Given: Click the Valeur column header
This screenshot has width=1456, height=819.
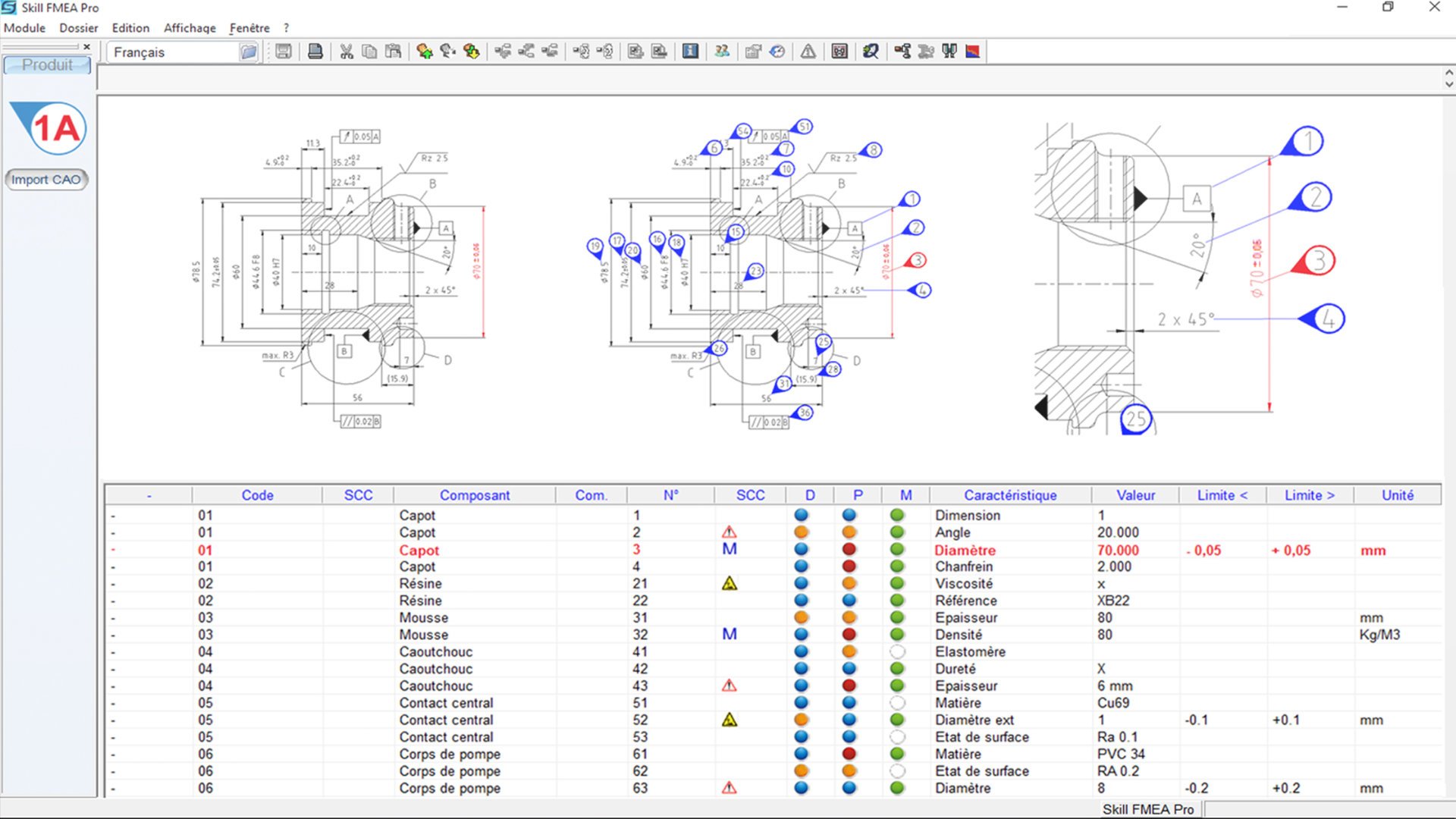Looking at the screenshot, I should (1135, 495).
